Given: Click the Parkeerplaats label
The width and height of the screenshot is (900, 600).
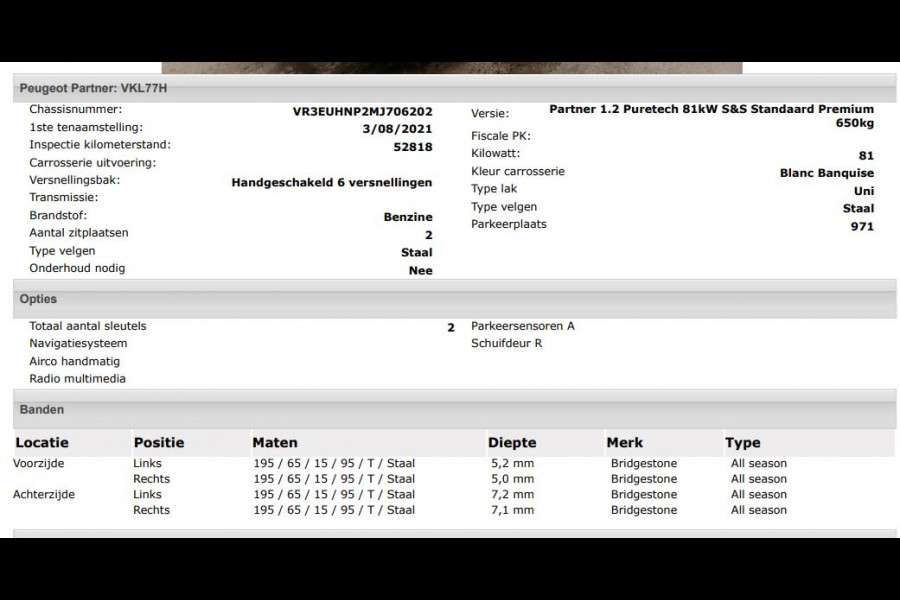Looking at the screenshot, I should pyautogui.click(x=509, y=224).
